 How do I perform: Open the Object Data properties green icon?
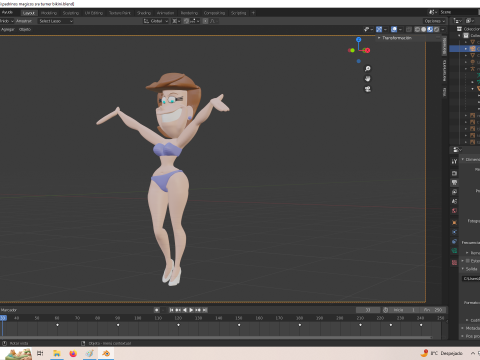(x=454, y=251)
